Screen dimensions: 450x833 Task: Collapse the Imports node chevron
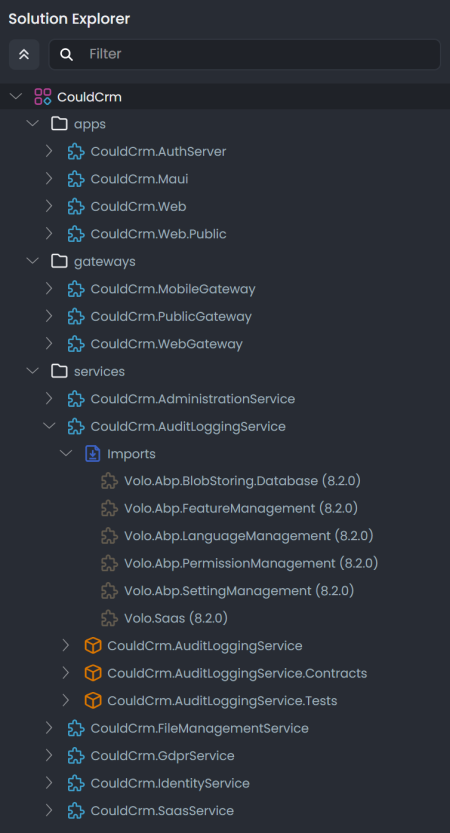click(66, 454)
